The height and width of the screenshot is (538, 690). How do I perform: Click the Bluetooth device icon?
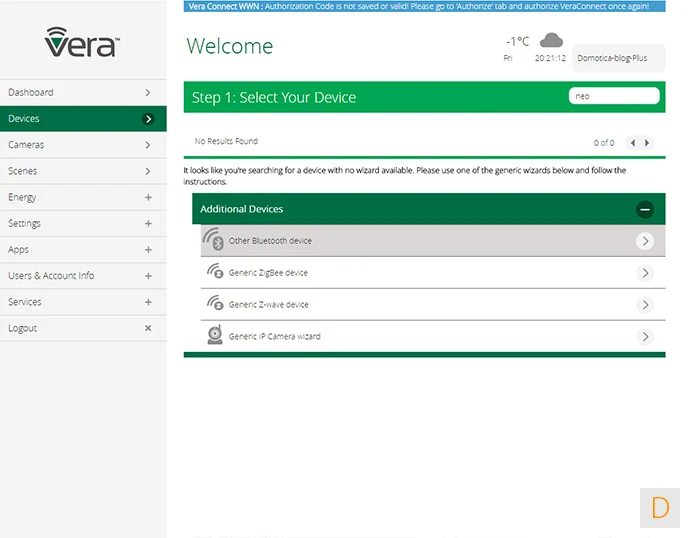213,239
